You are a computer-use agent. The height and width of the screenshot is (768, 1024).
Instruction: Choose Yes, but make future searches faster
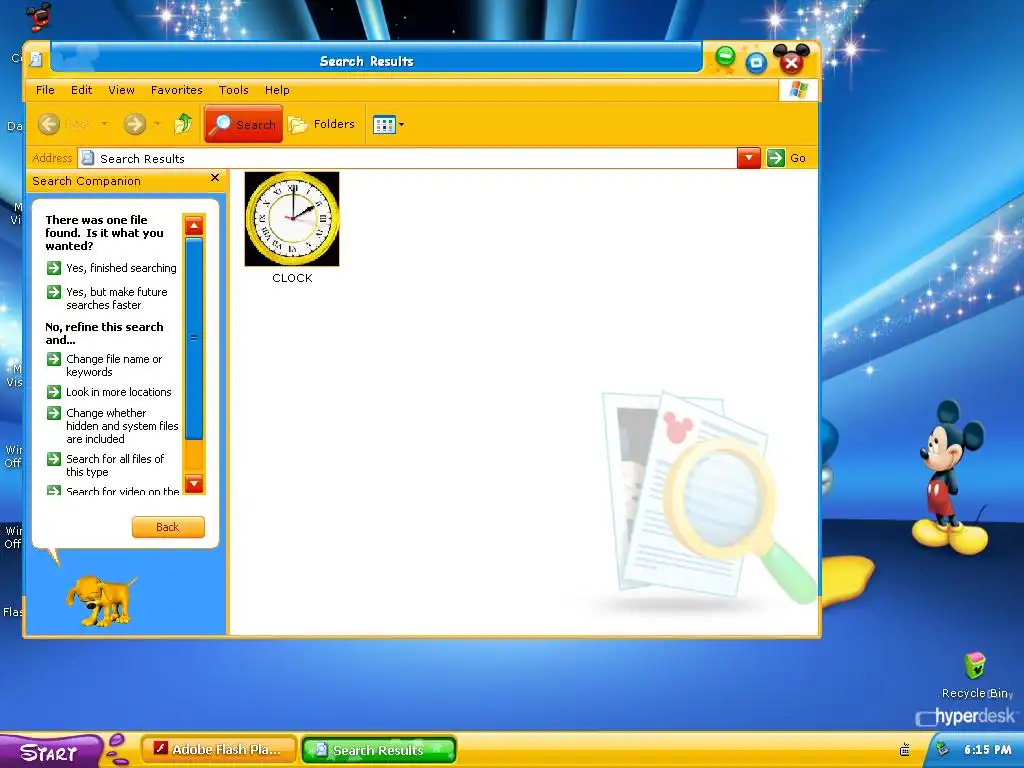[x=116, y=298]
